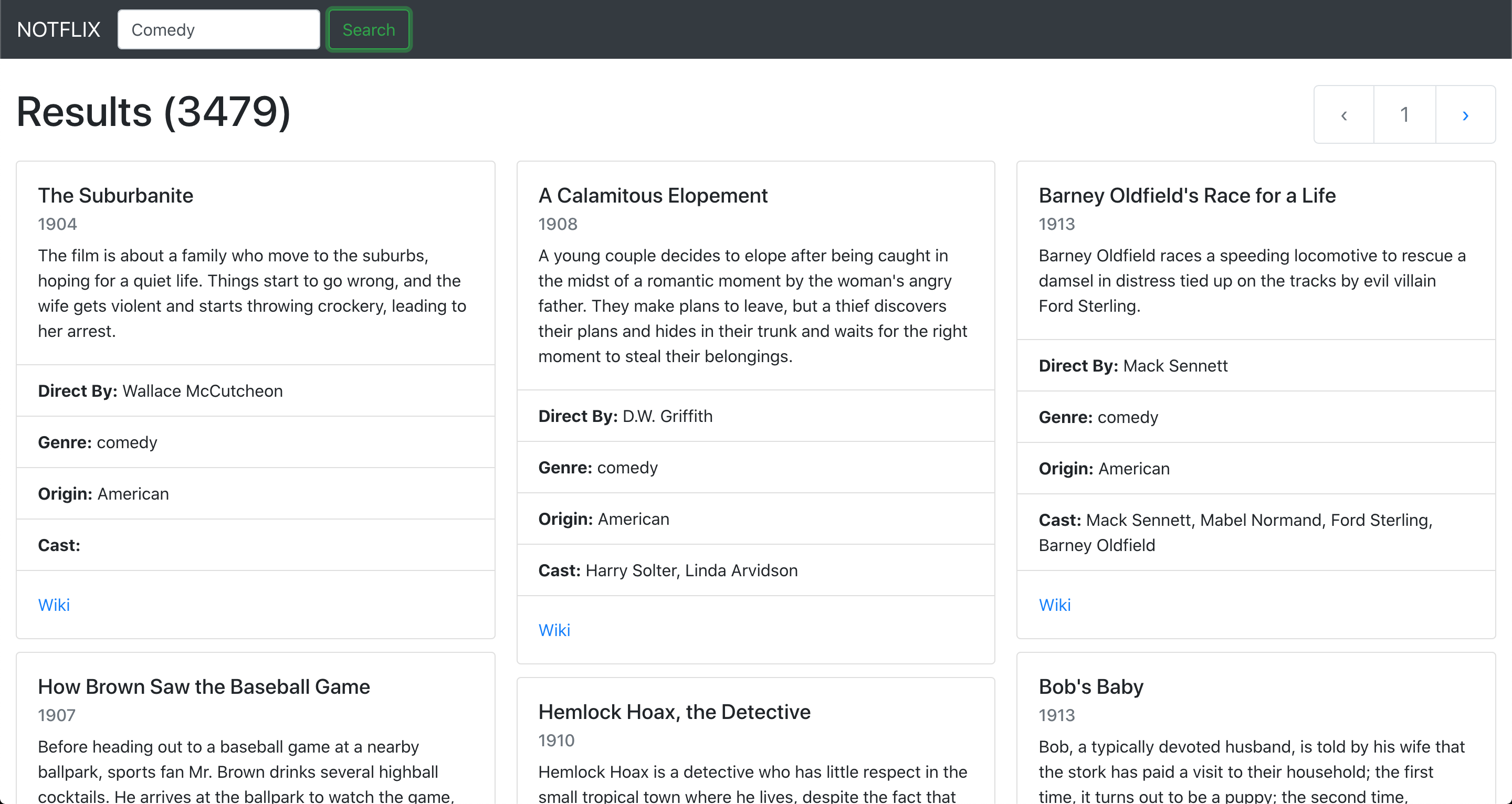Click Hemlock Hoax, the Detective title
The image size is (1512, 804).
pyautogui.click(x=674, y=712)
